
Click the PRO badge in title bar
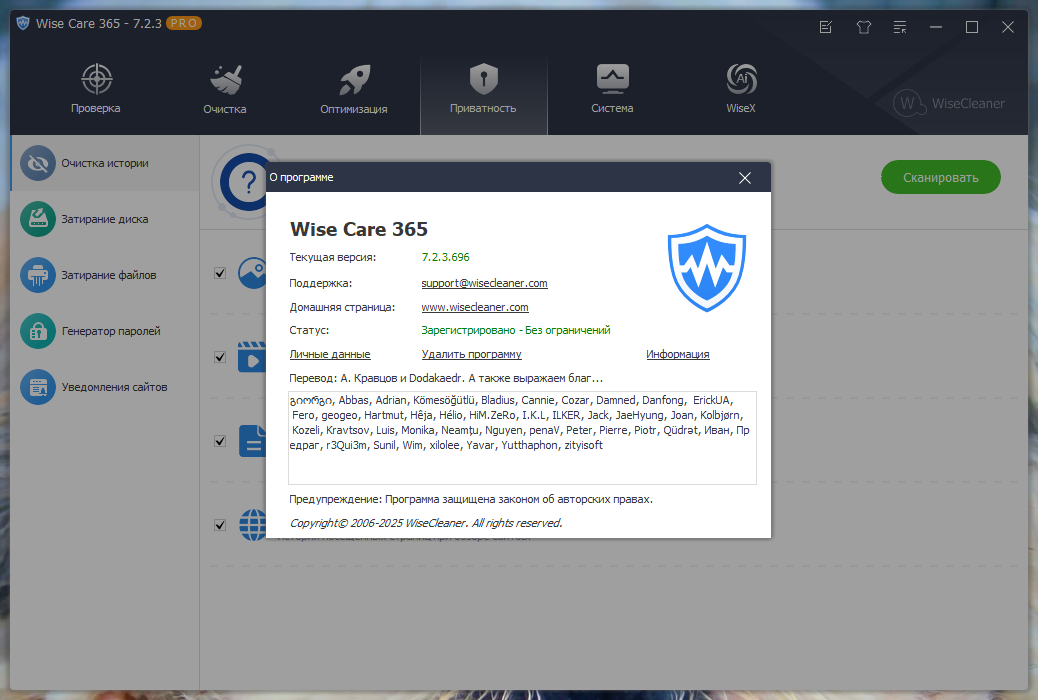[183, 23]
